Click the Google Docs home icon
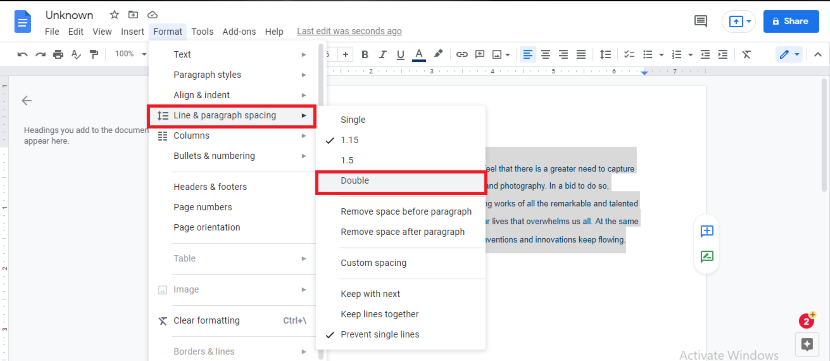The height and width of the screenshot is (361, 830). tap(23, 23)
